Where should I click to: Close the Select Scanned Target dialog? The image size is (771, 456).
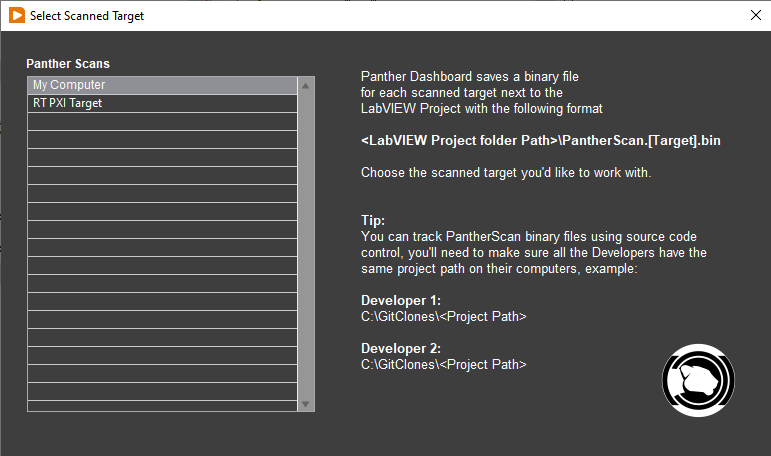point(756,15)
